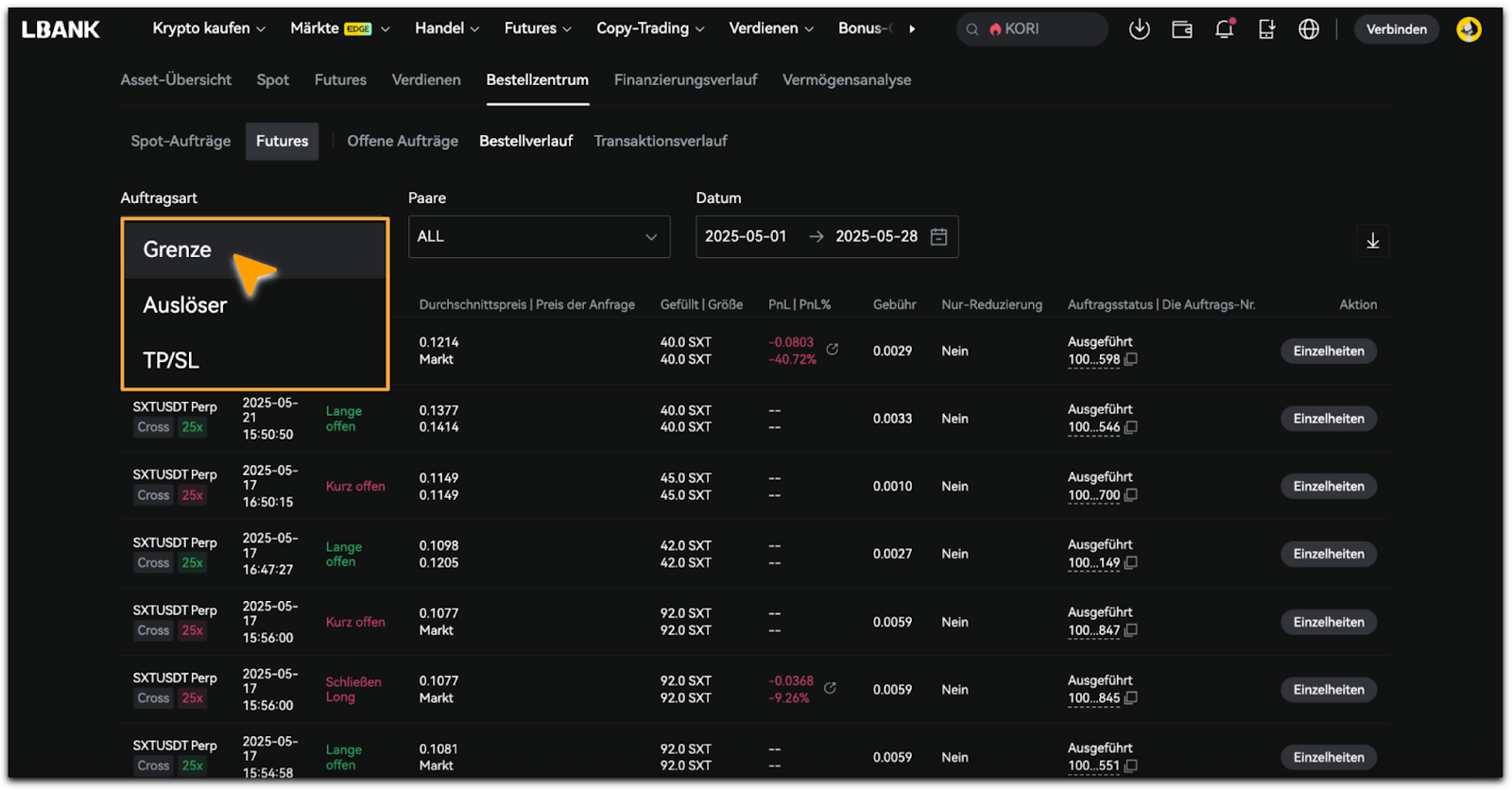Expand the Paare ALL dropdown
Screen dimensions: 1512x791
539,237
